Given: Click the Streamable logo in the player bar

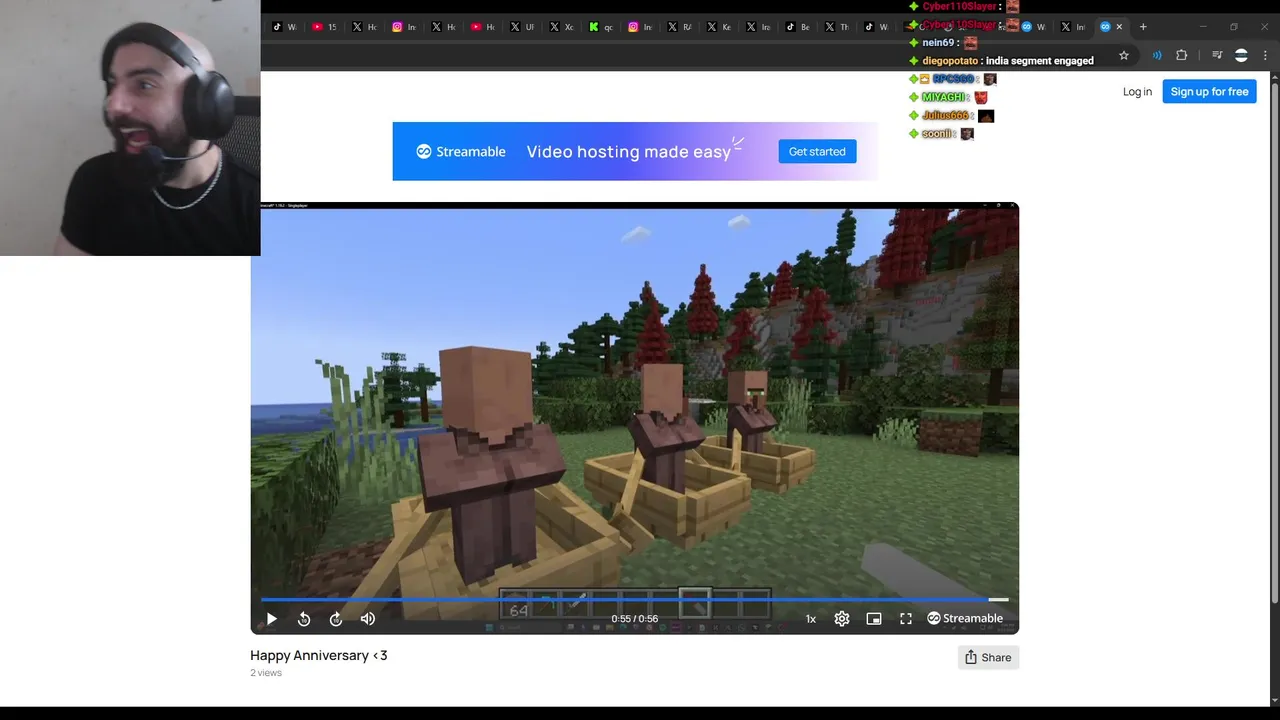Looking at the screenshot, I should (965, 619).
